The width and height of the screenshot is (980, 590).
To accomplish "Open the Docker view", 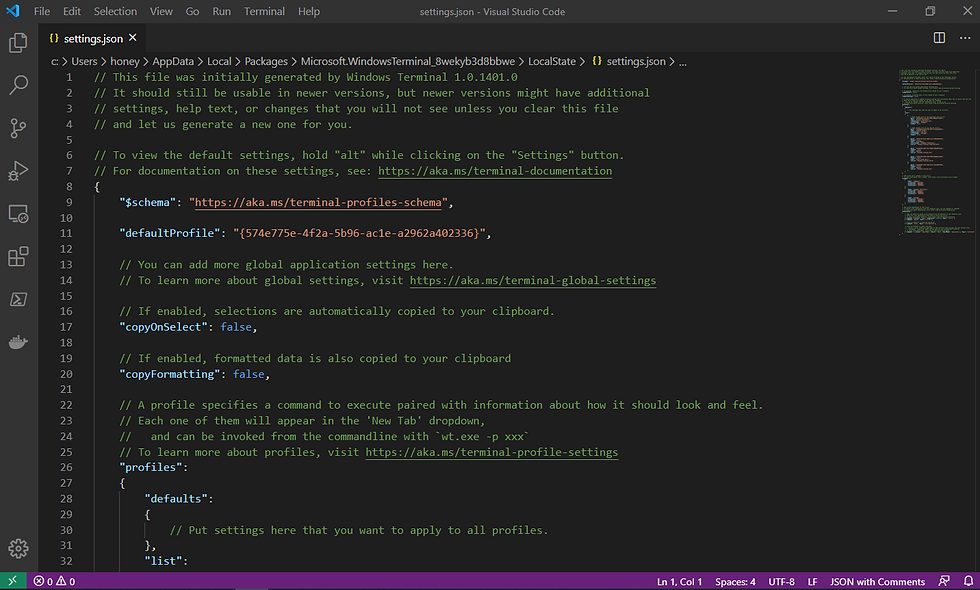I will [x=18, y=342].
